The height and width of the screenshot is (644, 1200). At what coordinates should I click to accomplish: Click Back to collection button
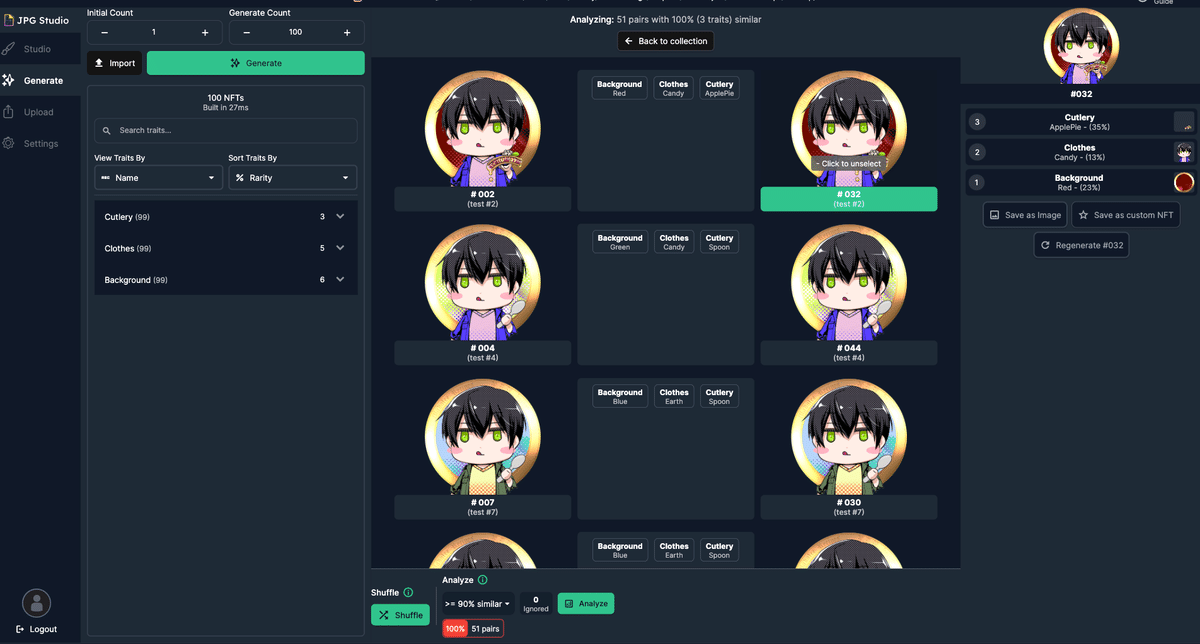coord(666,41)
